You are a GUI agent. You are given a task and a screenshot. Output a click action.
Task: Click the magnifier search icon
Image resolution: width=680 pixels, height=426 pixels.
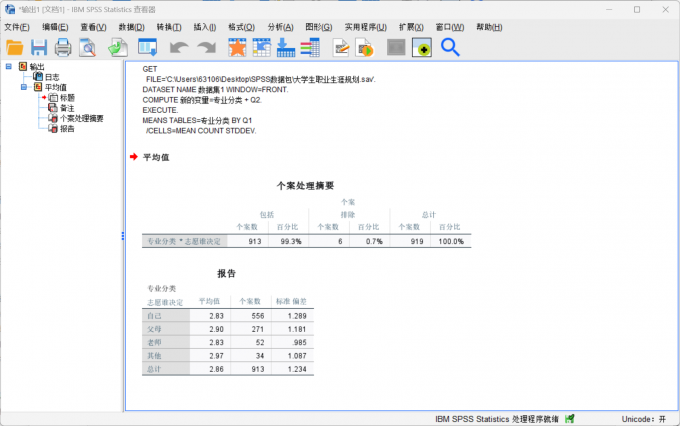[450, 47]
